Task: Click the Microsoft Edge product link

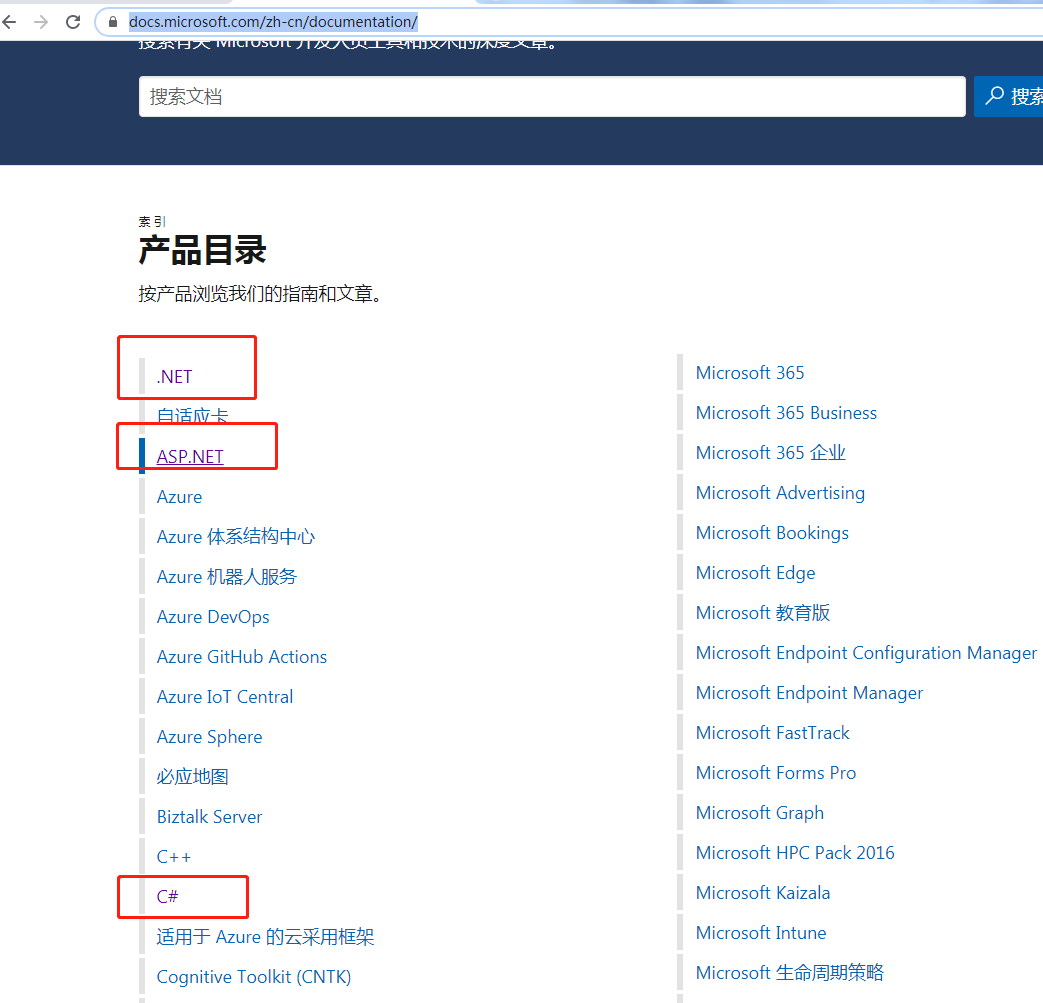Action: tap(755, 572)
